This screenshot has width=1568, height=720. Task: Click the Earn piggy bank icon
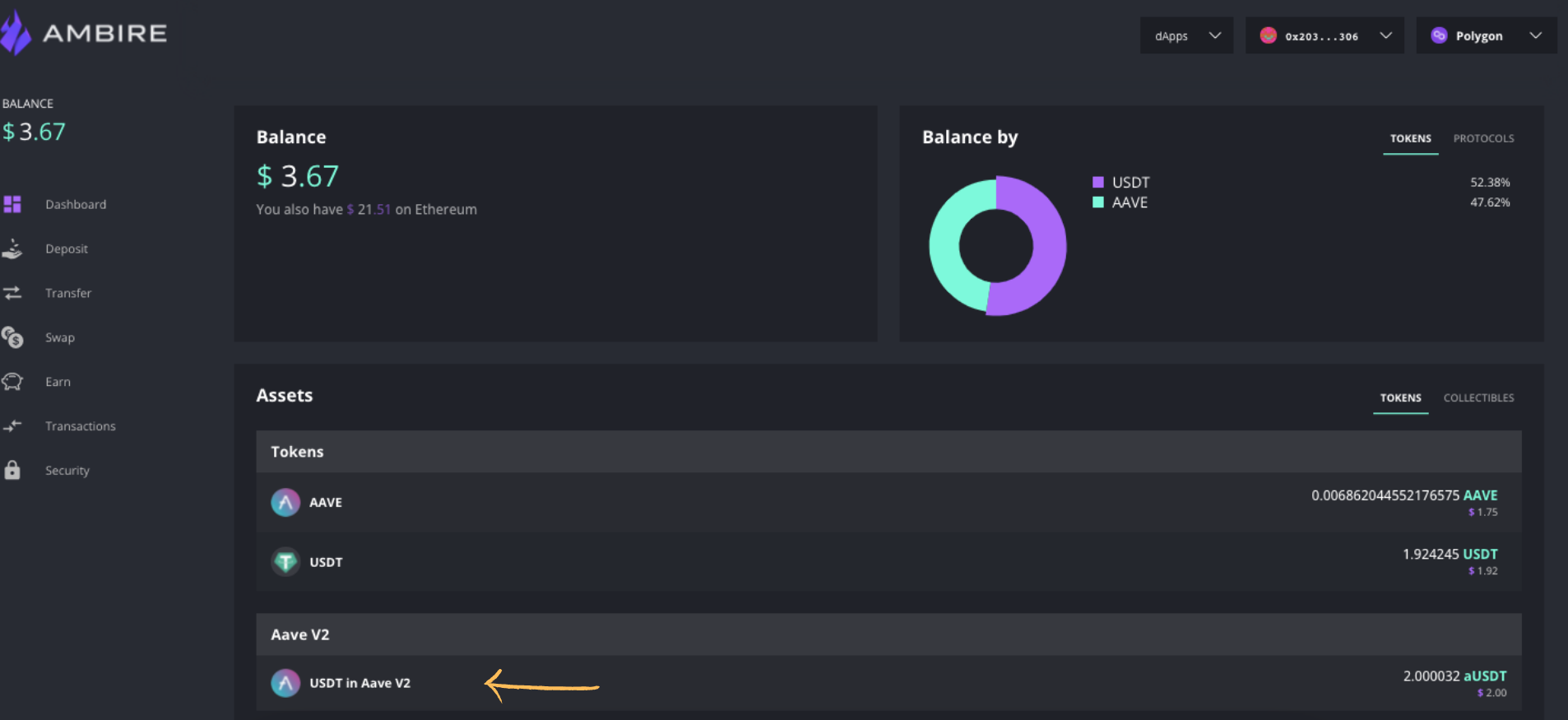click(x=12, y=382)
